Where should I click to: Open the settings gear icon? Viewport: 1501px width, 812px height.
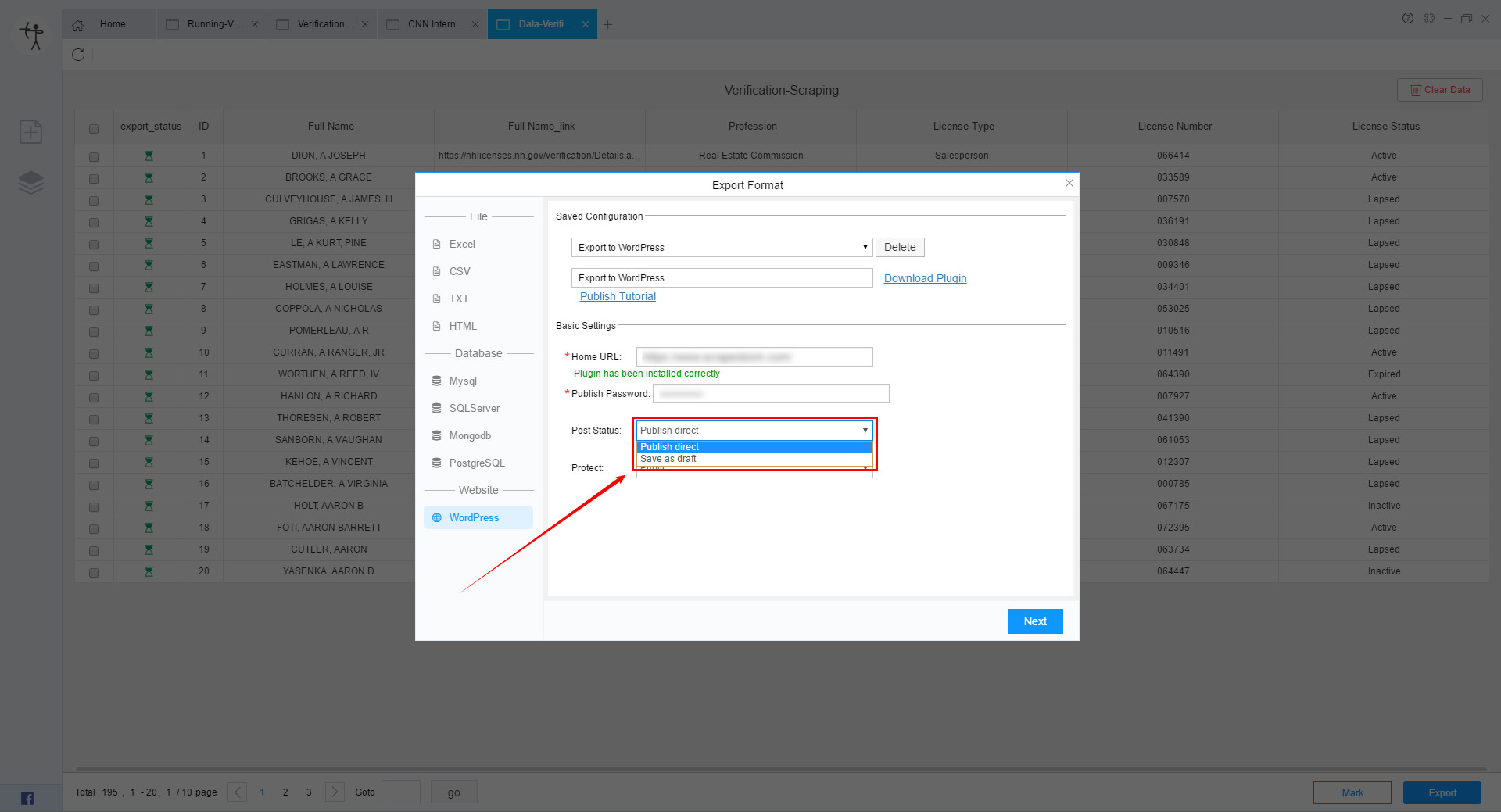click(x=1429, y=18)
